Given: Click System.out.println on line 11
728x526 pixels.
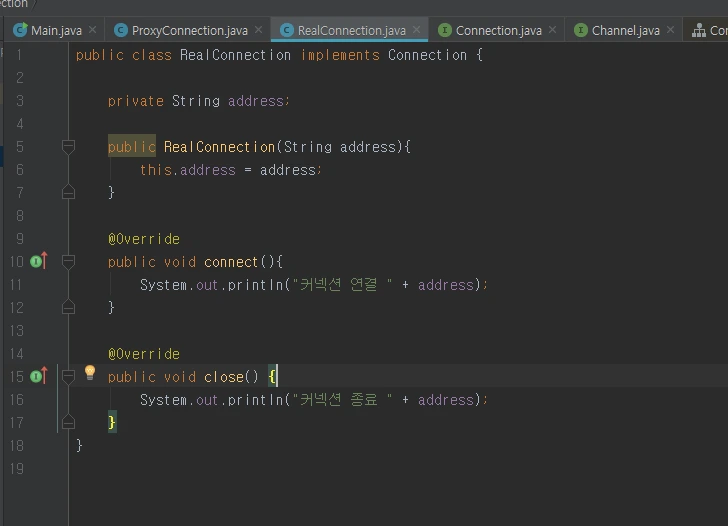Looking at the screenshot, I should point(212,285).
